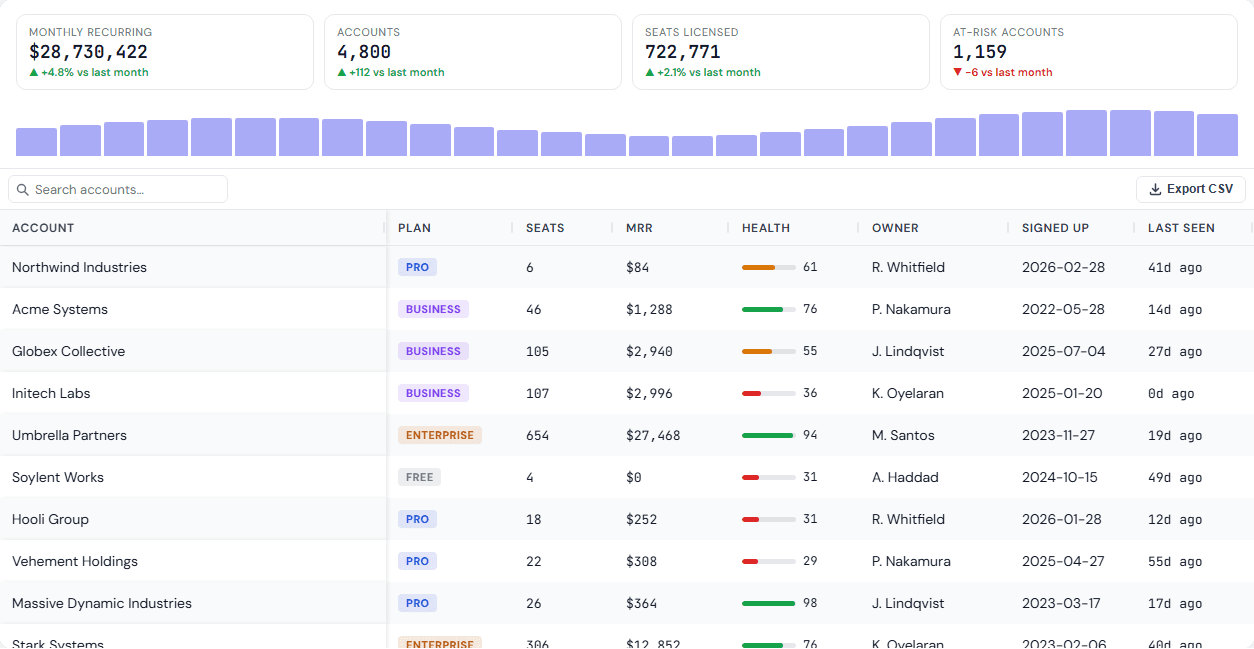1254x649 pixels.
Task: Select the Umbrella Partners account
Action: tap(69, 435)
